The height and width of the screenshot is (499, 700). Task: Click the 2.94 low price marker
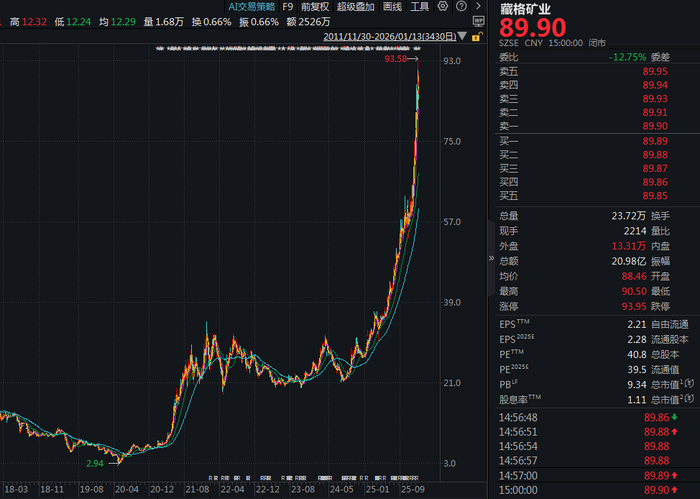[95, 464]
